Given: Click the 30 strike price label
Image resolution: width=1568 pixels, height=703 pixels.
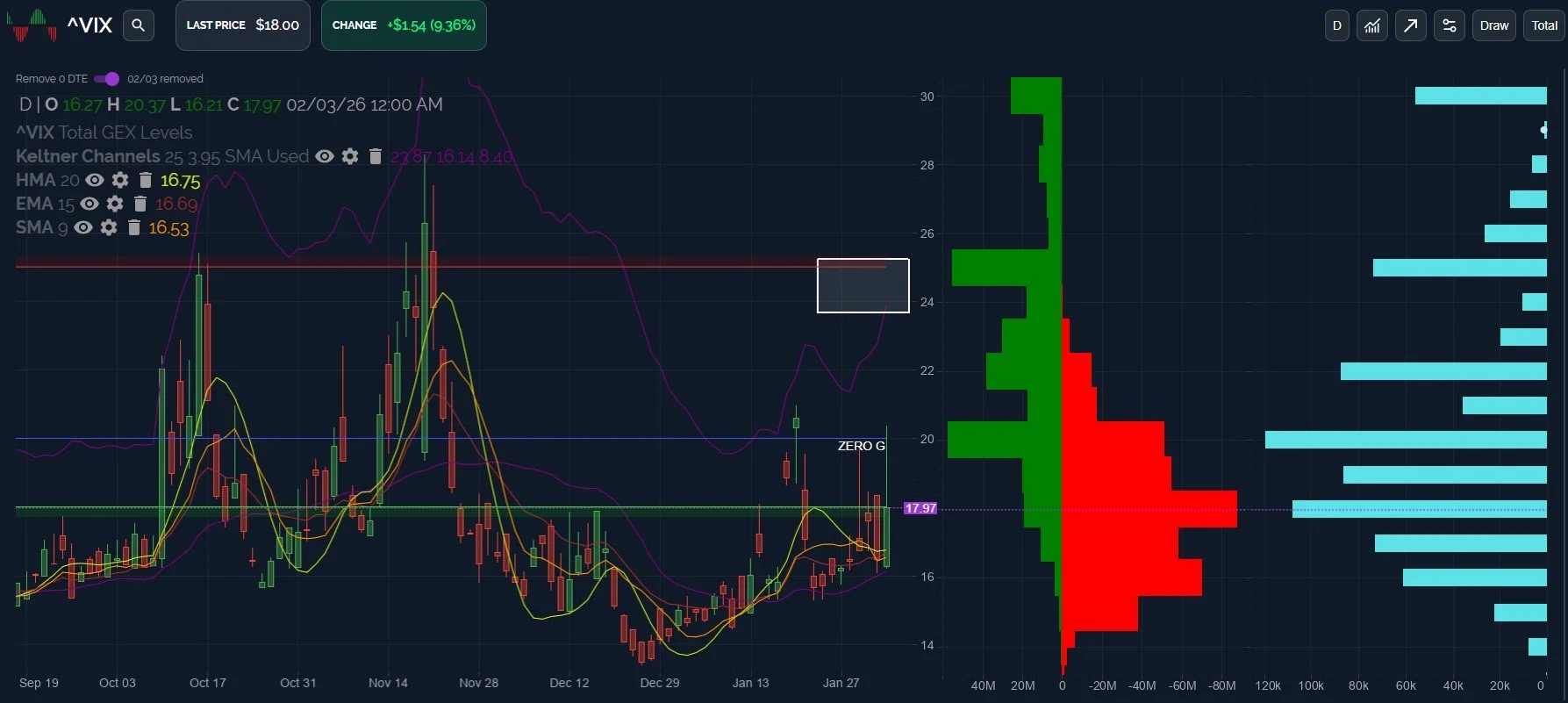Looking at the screenshot, I should (927, 97).
